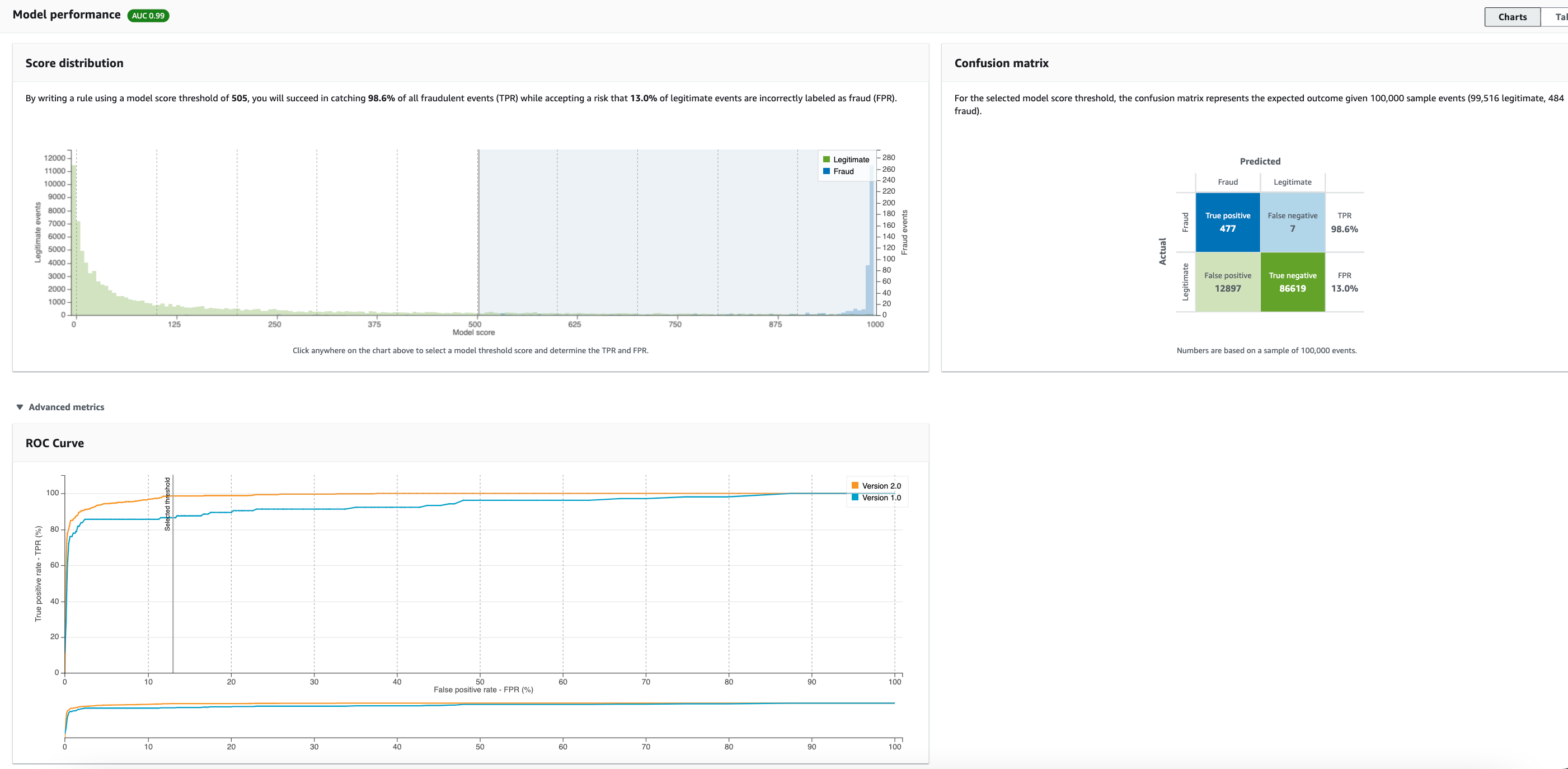The image size is (1568, 769).
Task: Select the False positive 12897 cell
Action: click(1227, 282)
